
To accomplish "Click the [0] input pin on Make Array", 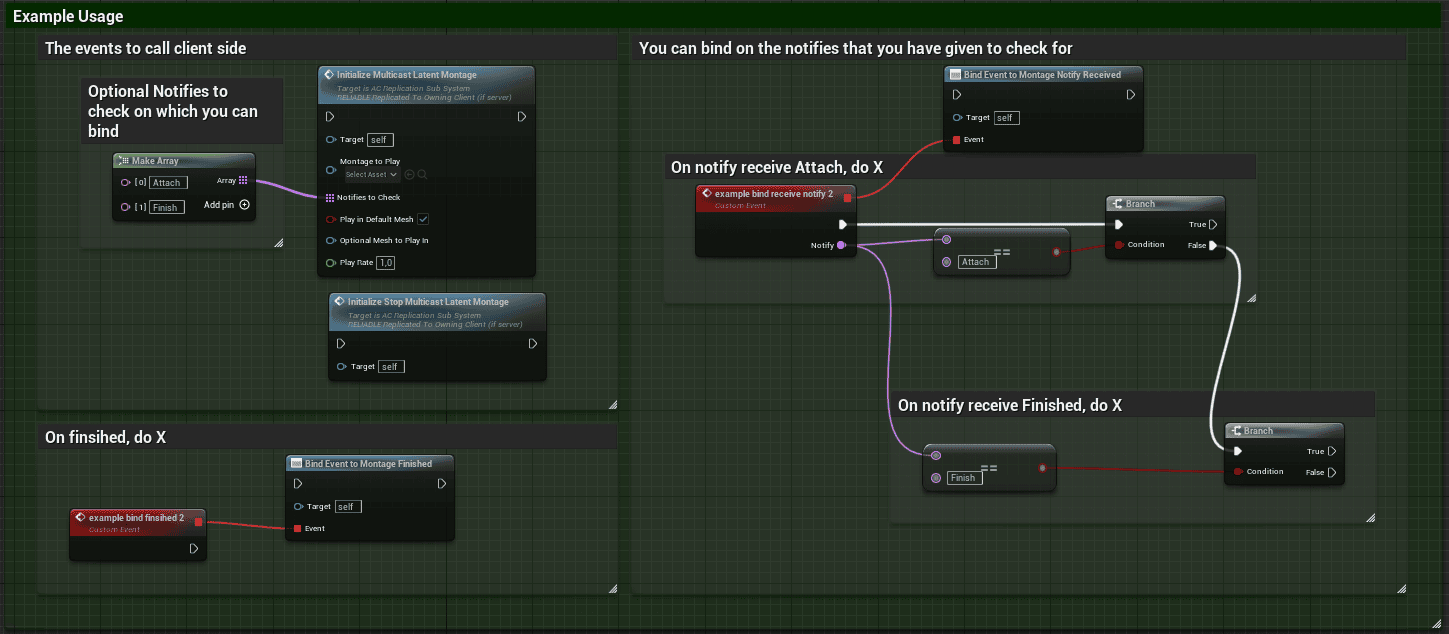I will (126, 182).
